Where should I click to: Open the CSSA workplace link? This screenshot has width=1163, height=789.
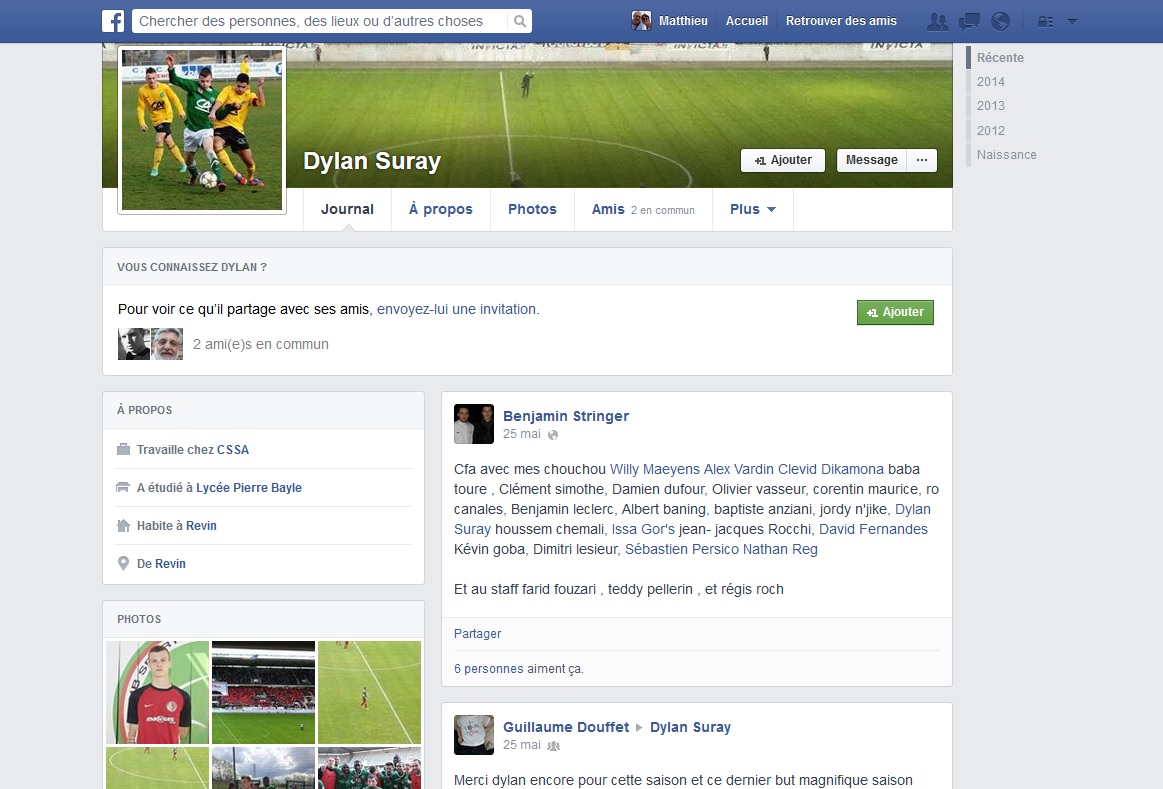click(233, 449)
